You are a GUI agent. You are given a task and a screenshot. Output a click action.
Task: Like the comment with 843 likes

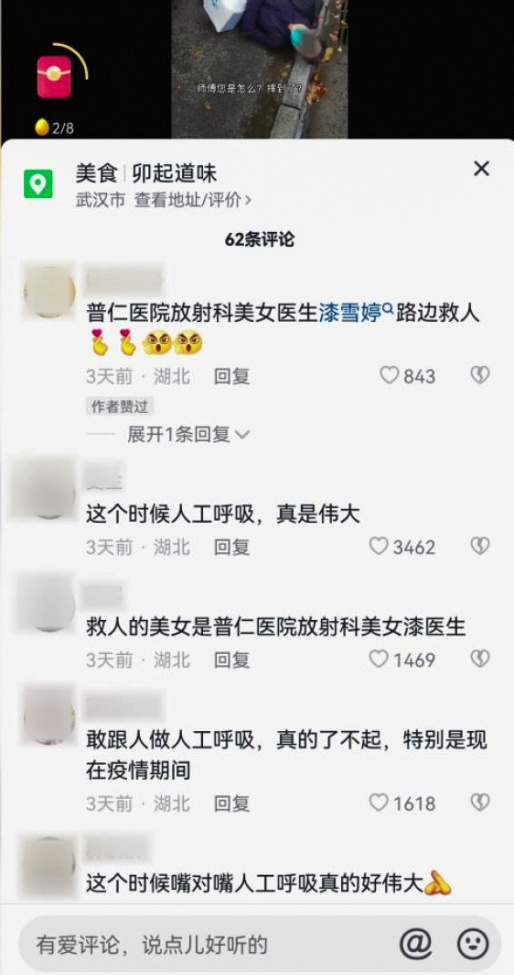coord(389,375)
